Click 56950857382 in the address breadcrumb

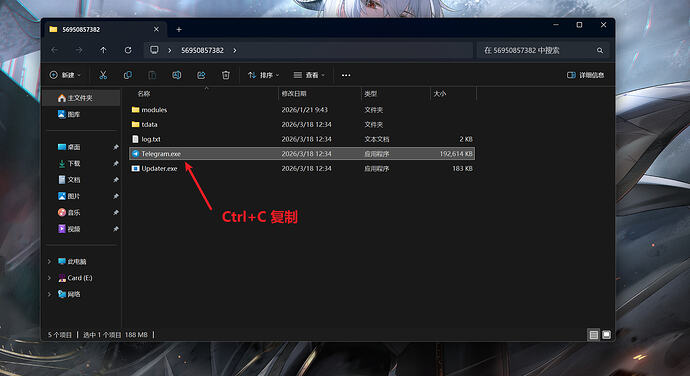tap(202, 50)
